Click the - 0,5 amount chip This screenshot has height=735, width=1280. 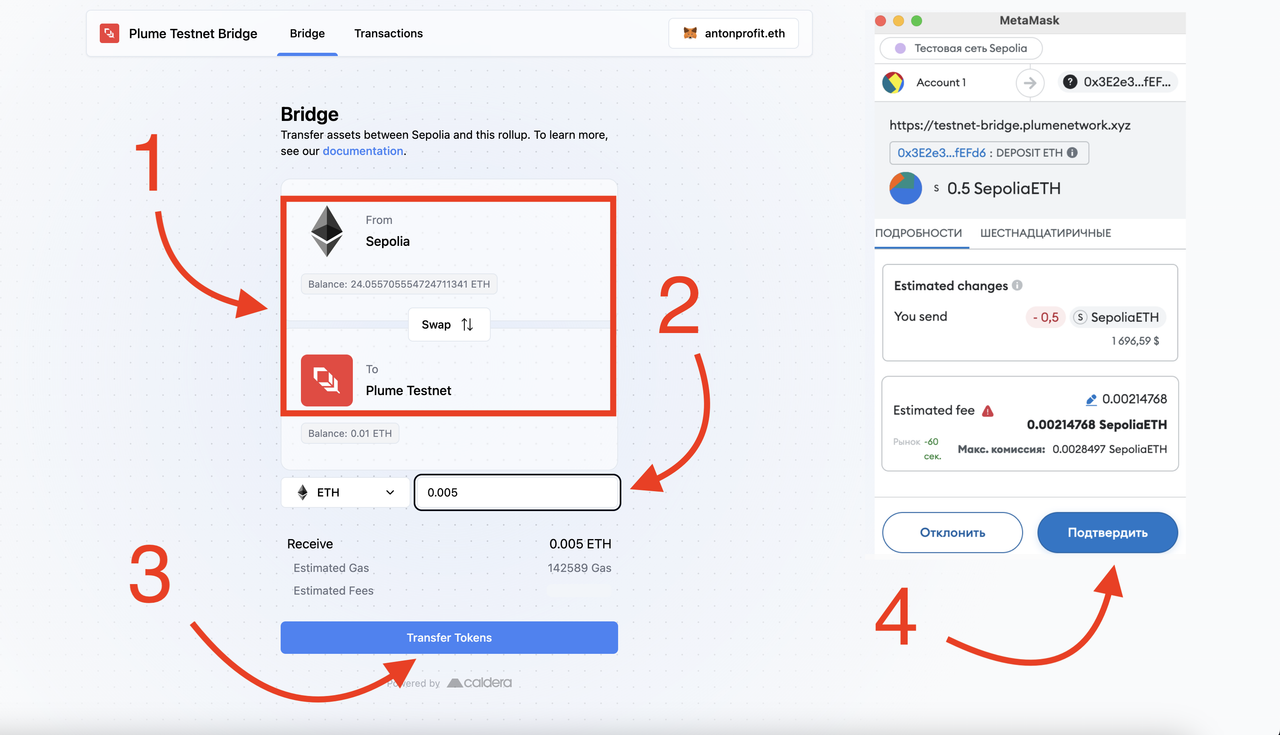1045,317
